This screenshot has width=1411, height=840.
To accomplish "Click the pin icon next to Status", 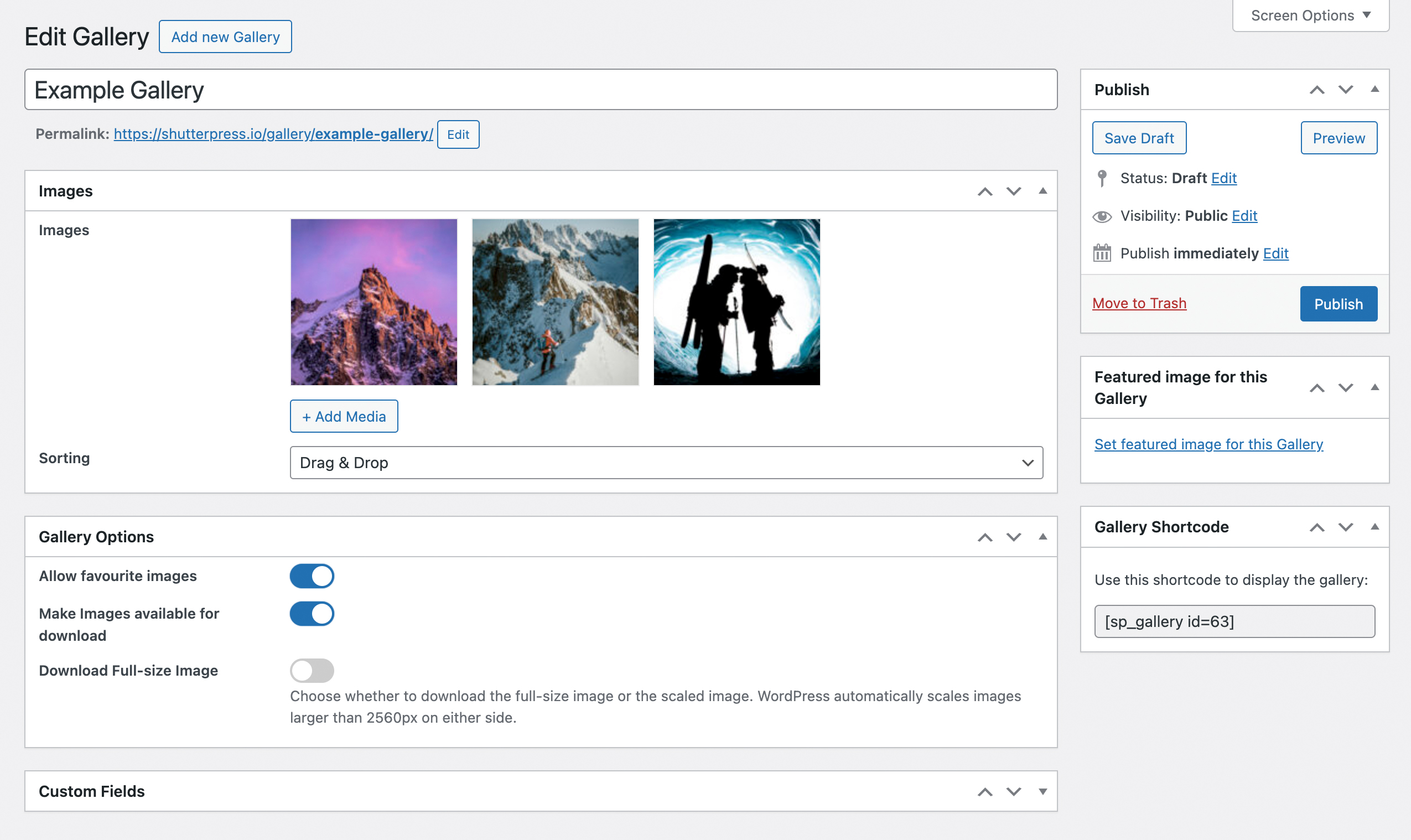I will (1103, 178).
